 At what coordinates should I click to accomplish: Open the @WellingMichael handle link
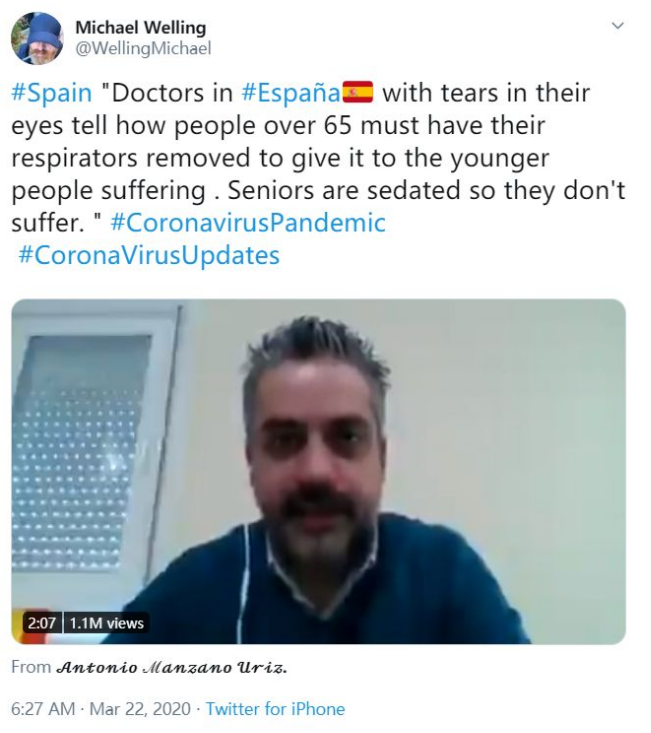pos(143,48)
